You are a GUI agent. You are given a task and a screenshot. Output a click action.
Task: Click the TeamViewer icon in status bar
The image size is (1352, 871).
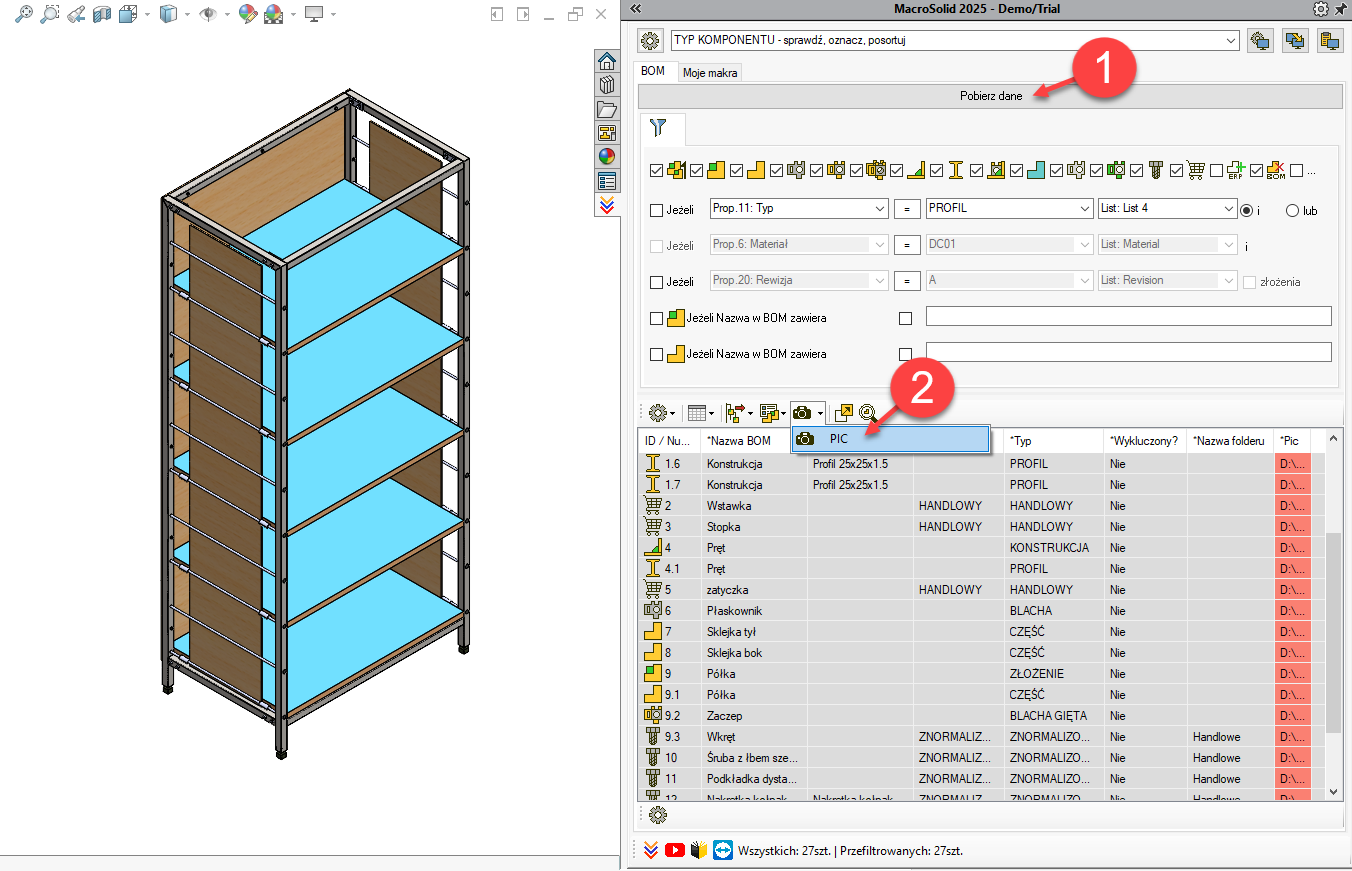pos(723,850)
